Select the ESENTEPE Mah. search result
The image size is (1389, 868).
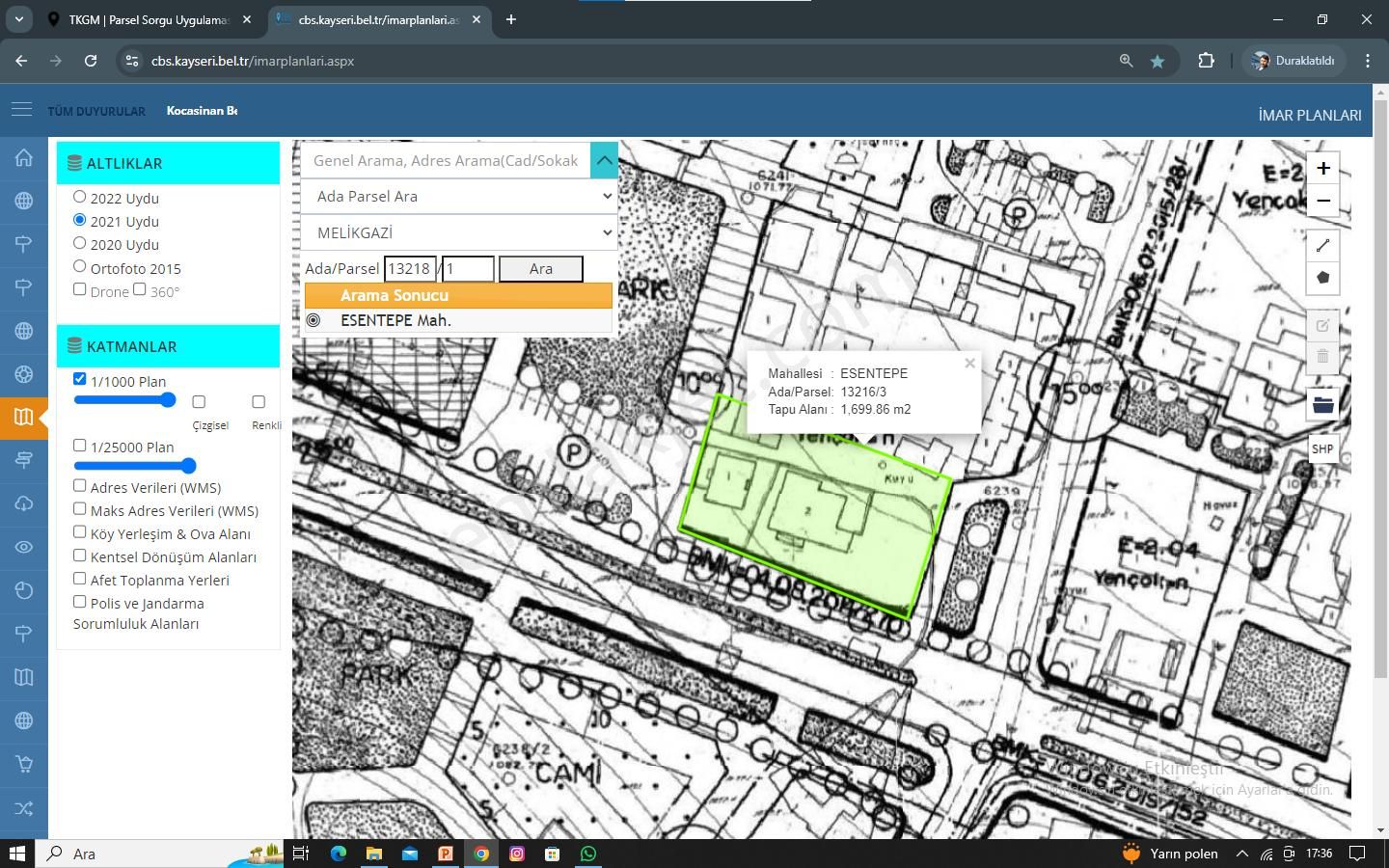click(458, 320)
